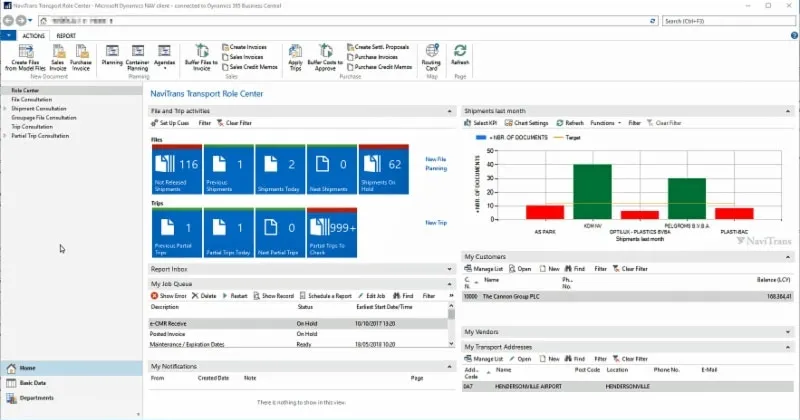This screenshot has height=420, width=800.
Task: Open Purchase Invoice new document
Action: (x=81, y=57)
